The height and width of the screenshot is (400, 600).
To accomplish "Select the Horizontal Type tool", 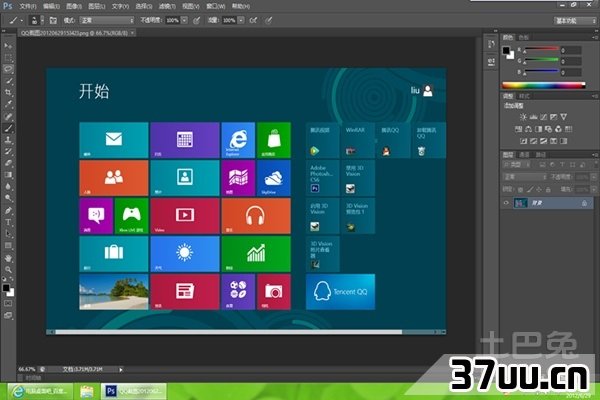I will 8,222.
